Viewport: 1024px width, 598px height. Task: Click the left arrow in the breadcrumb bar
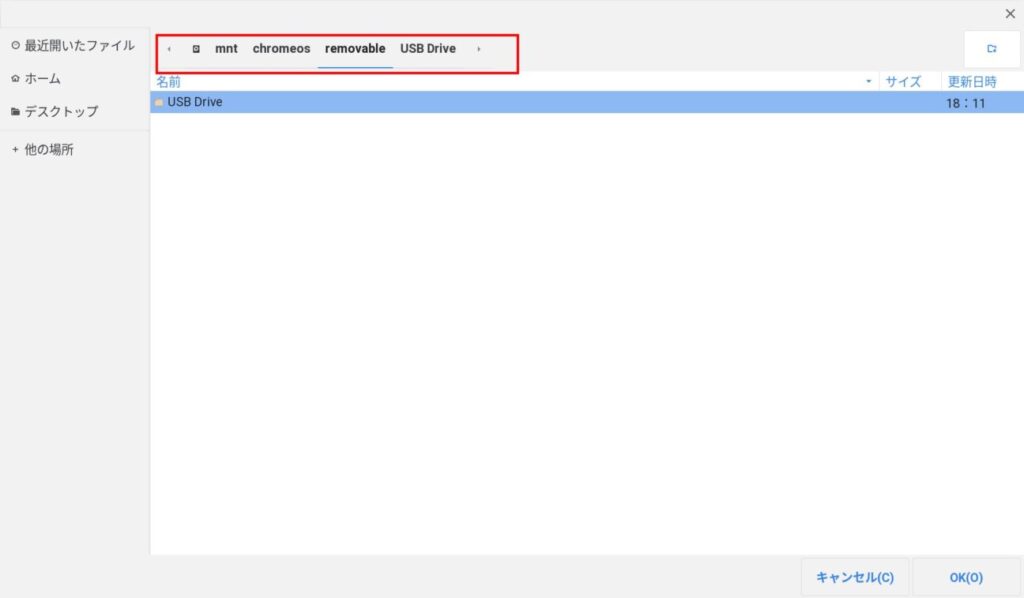(x=169, y=48)
